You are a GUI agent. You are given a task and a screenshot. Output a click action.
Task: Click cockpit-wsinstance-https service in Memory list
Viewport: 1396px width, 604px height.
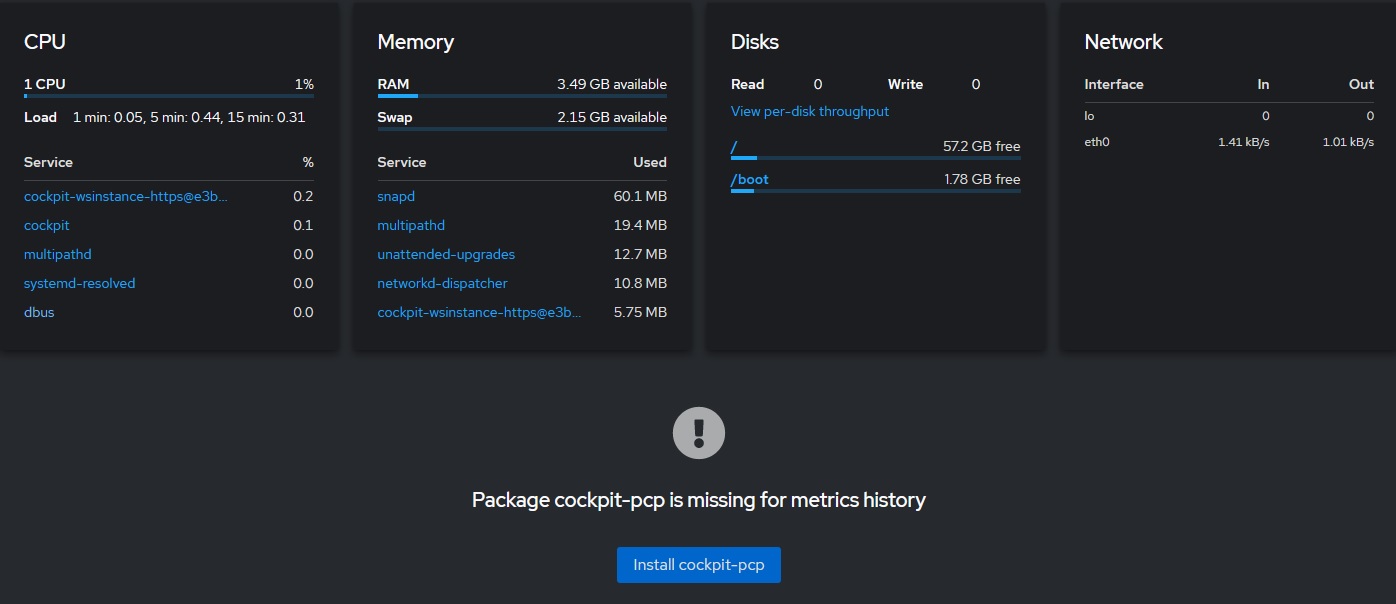(479, 312)
